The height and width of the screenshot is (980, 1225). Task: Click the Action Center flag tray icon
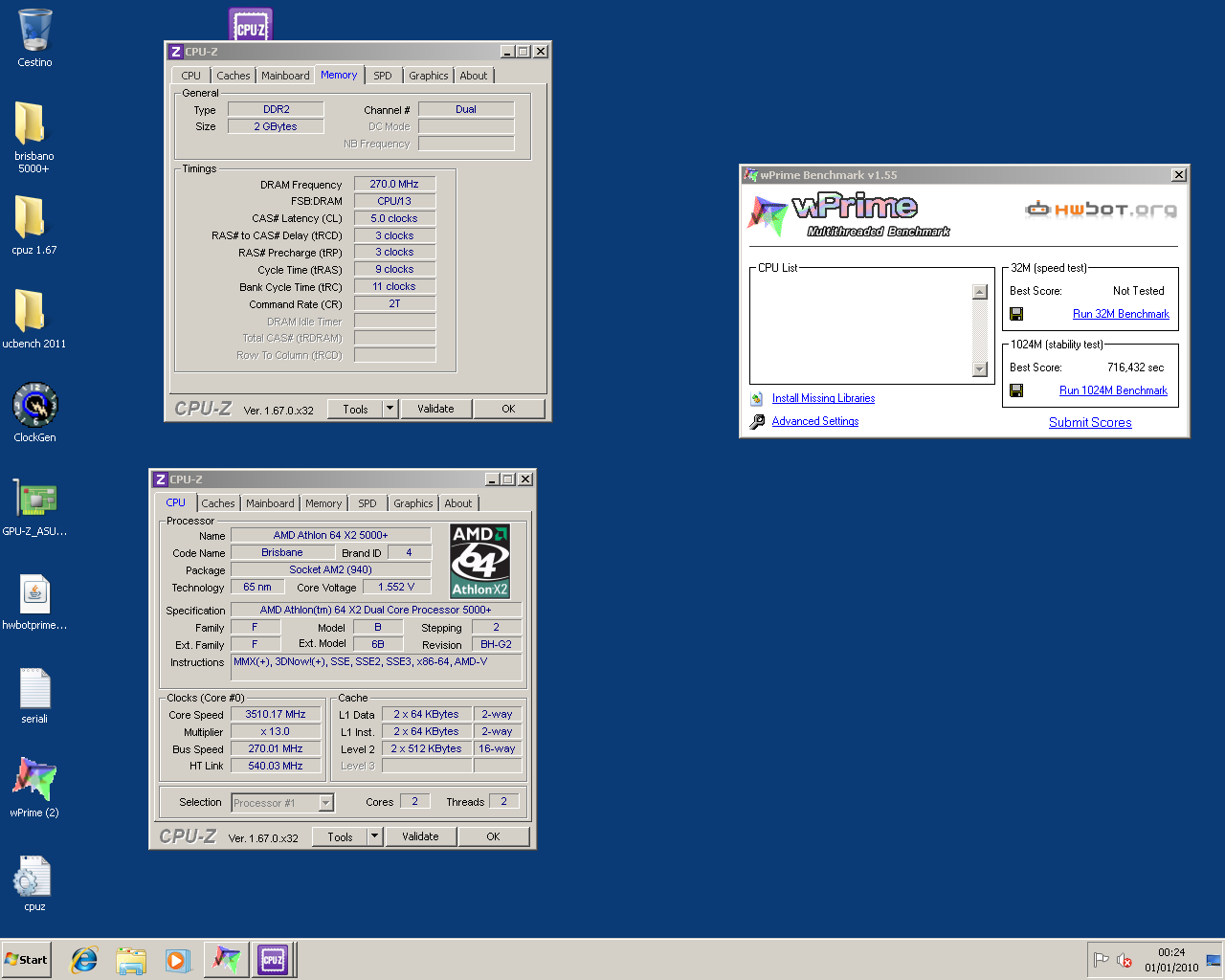(1102, 959)
